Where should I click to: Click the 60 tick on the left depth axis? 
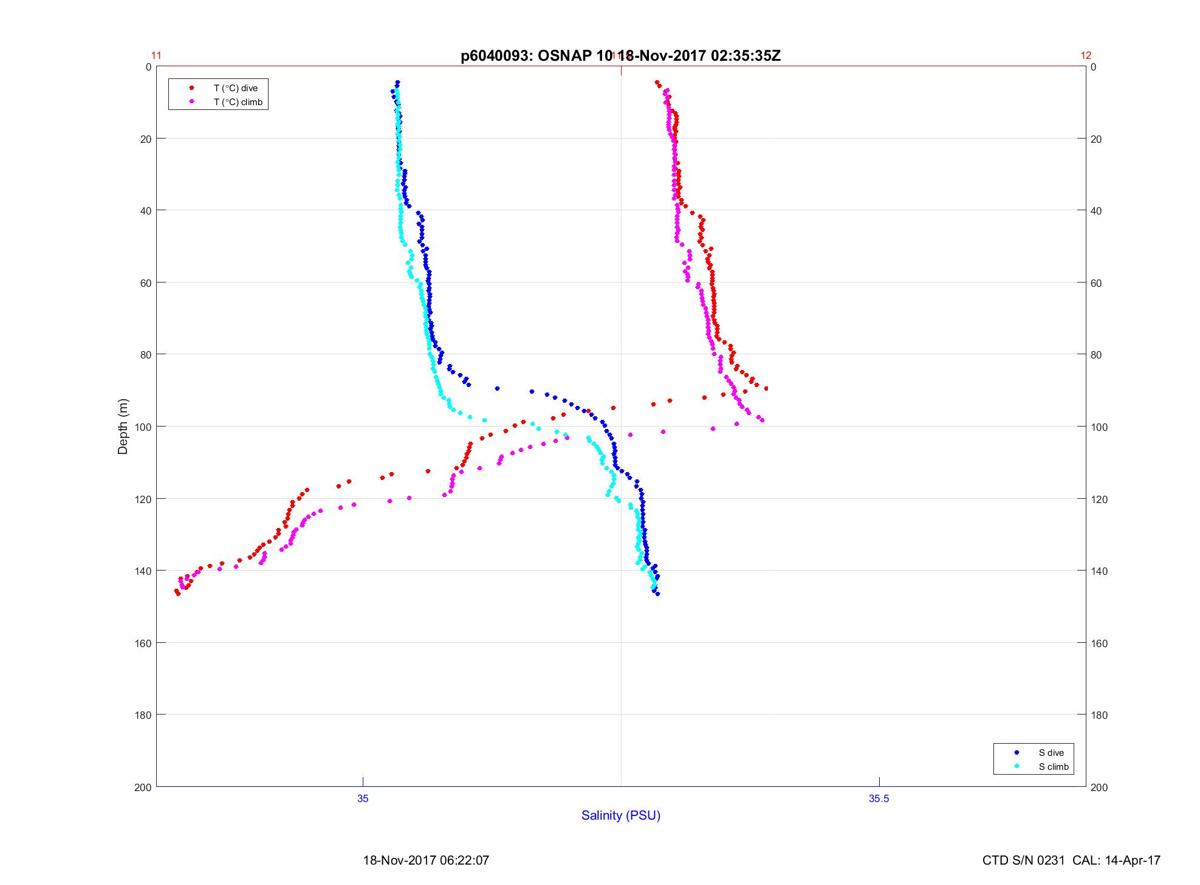pos(145,283)
